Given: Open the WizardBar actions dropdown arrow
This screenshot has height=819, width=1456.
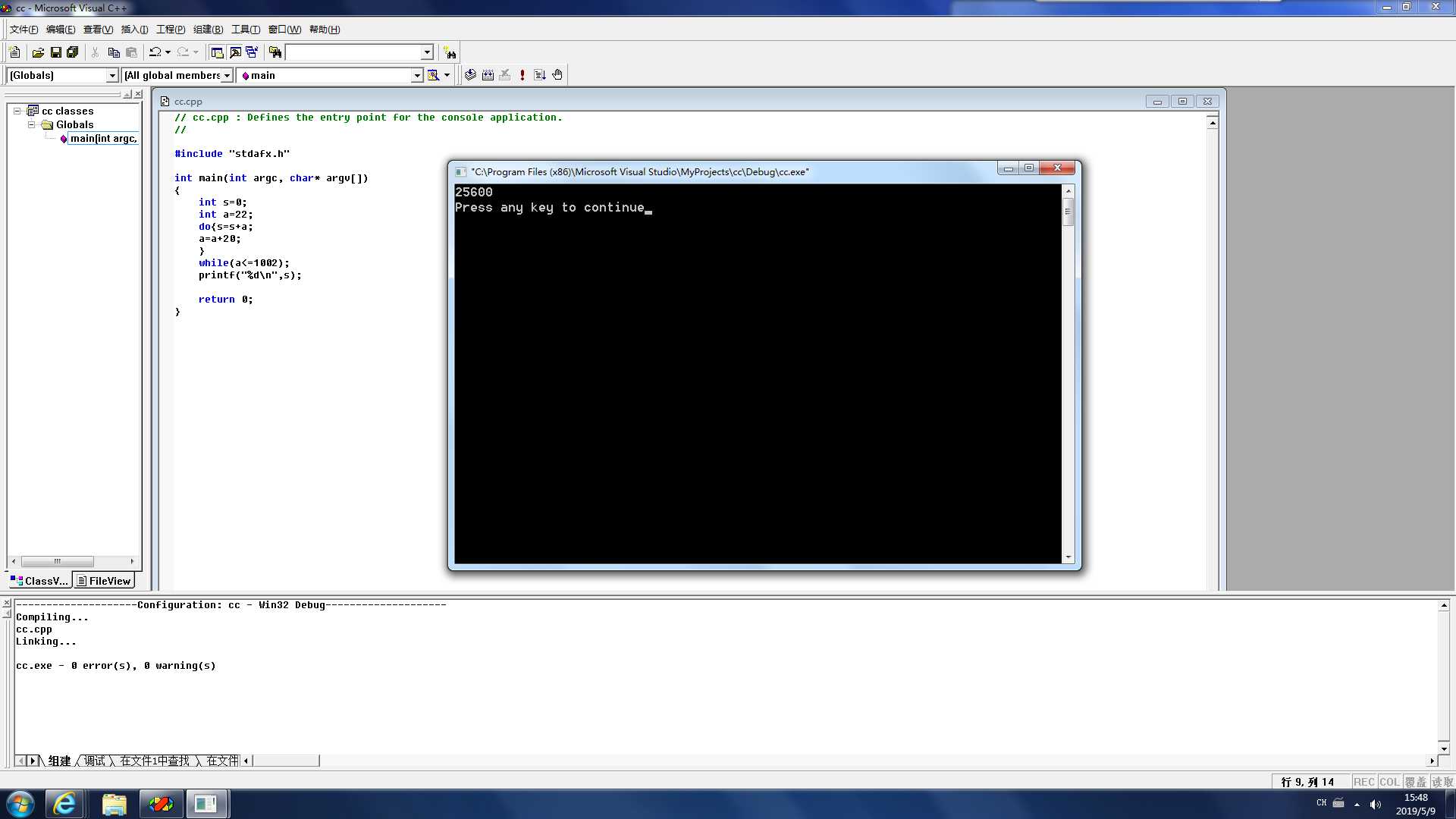Looking at the screenshot, I should click(447, 75).
